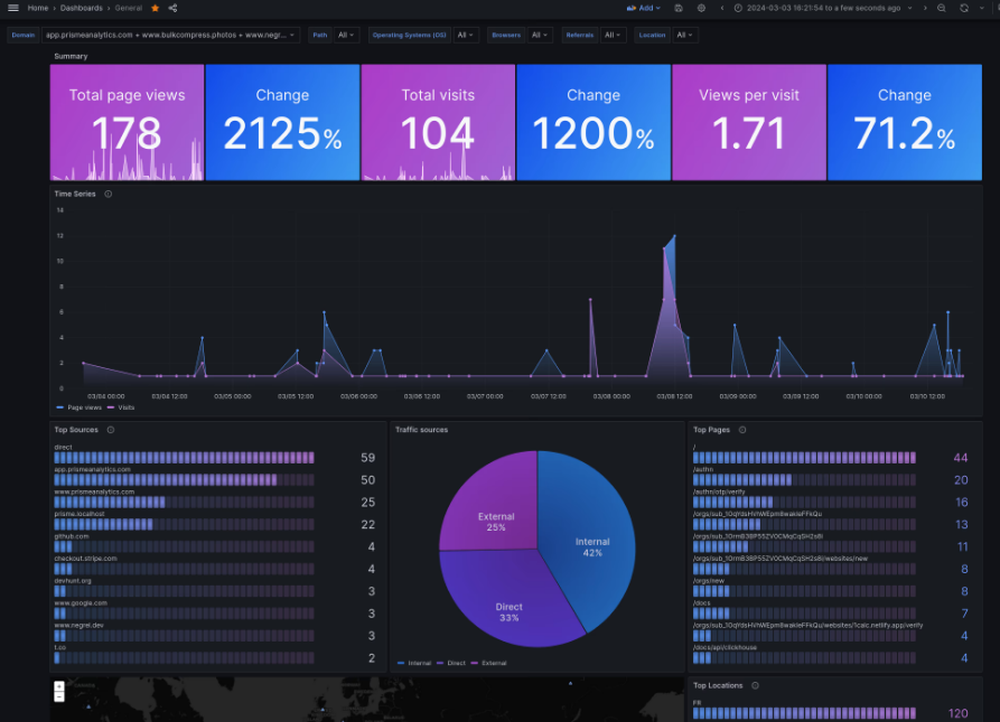The image size is (1000, 722).
Task: Click the devhunt.org source label
Action: 73,581
